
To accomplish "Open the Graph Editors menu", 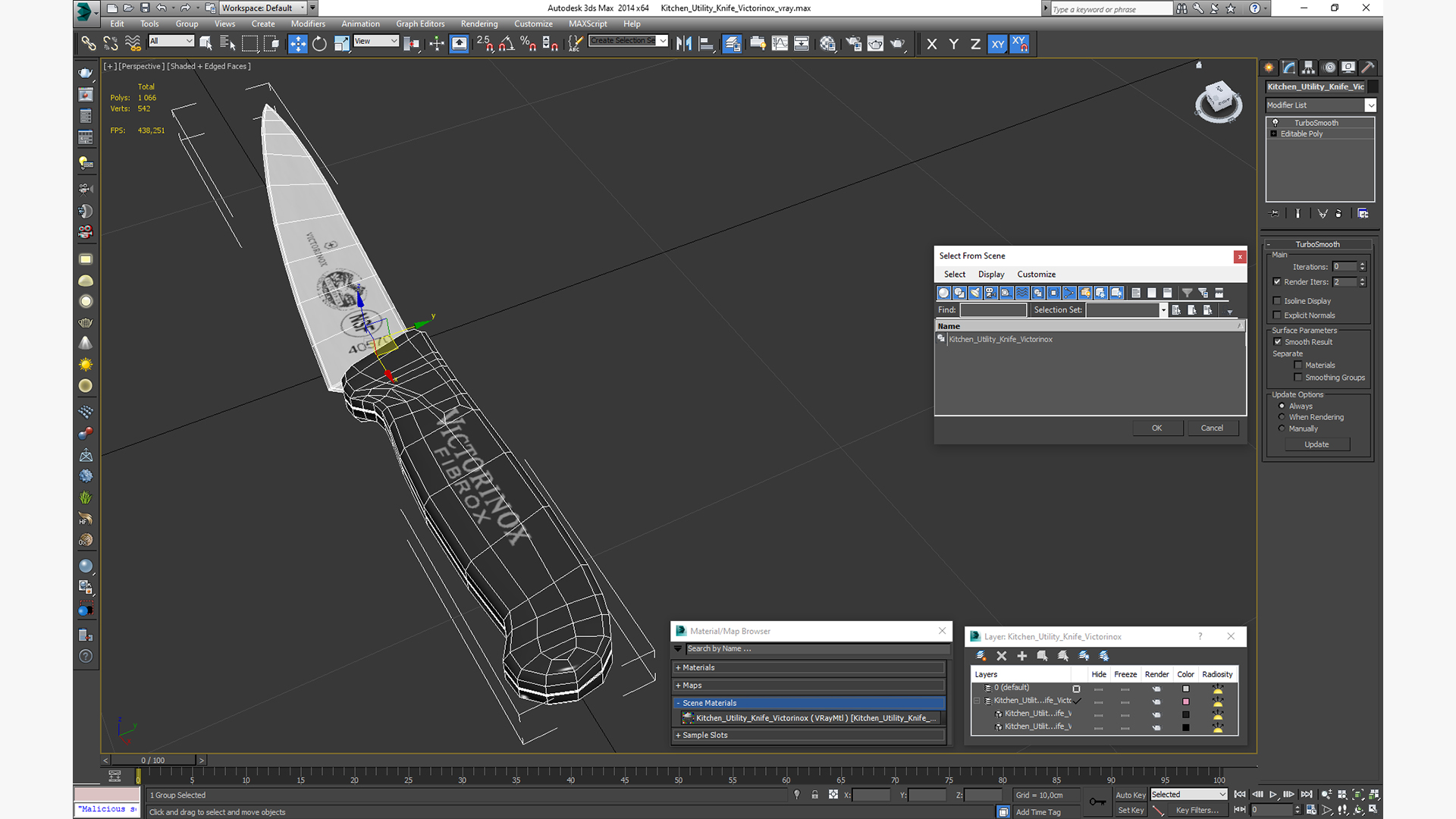I will coord(420,24).
